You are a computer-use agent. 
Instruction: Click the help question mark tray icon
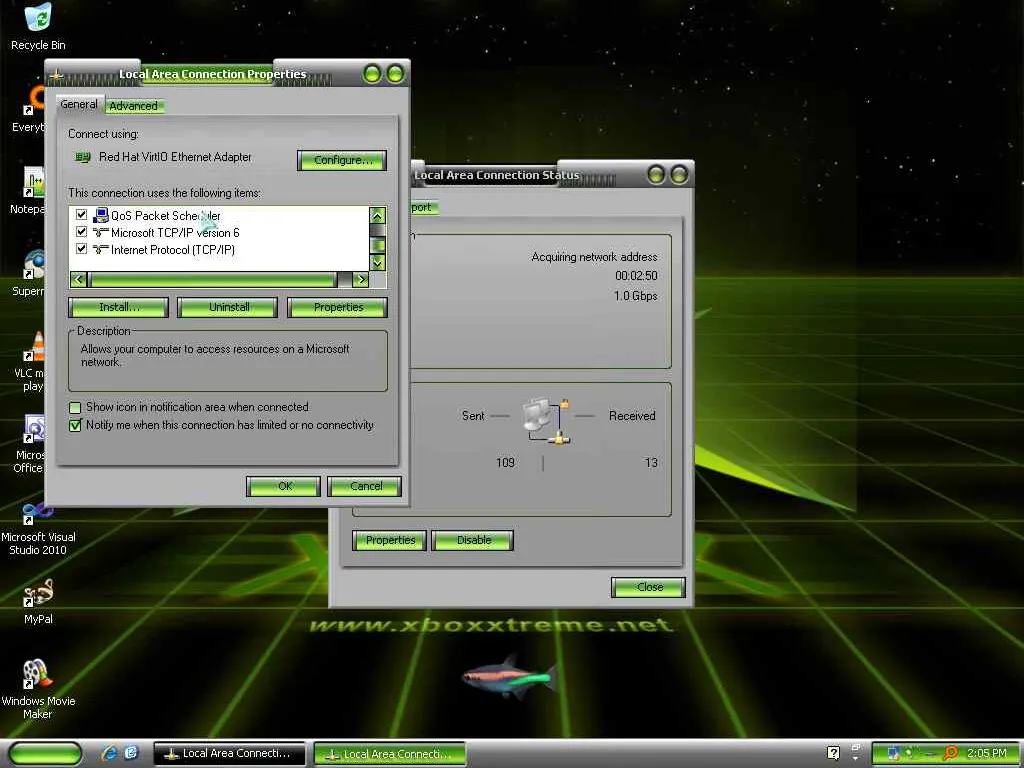833,753
